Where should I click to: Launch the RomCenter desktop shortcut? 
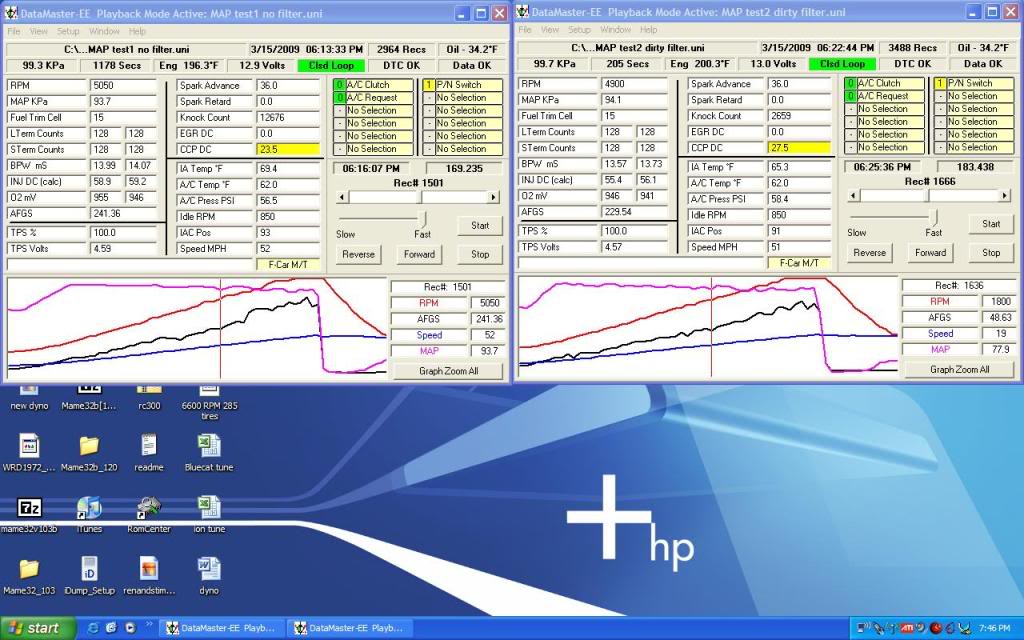149,507
